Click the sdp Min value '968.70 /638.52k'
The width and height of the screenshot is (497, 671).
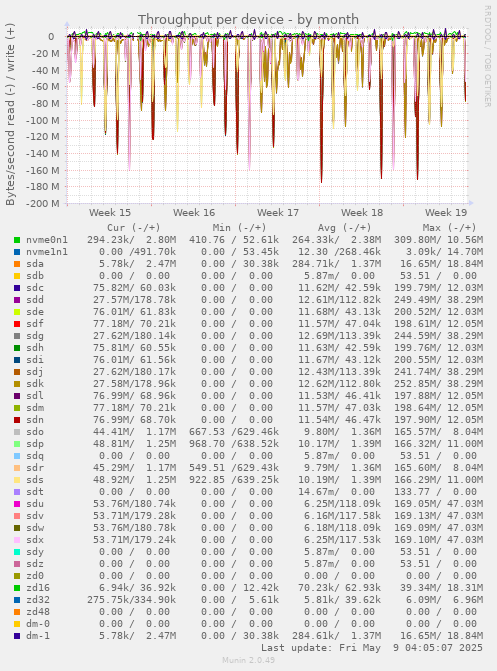point(234,444)
